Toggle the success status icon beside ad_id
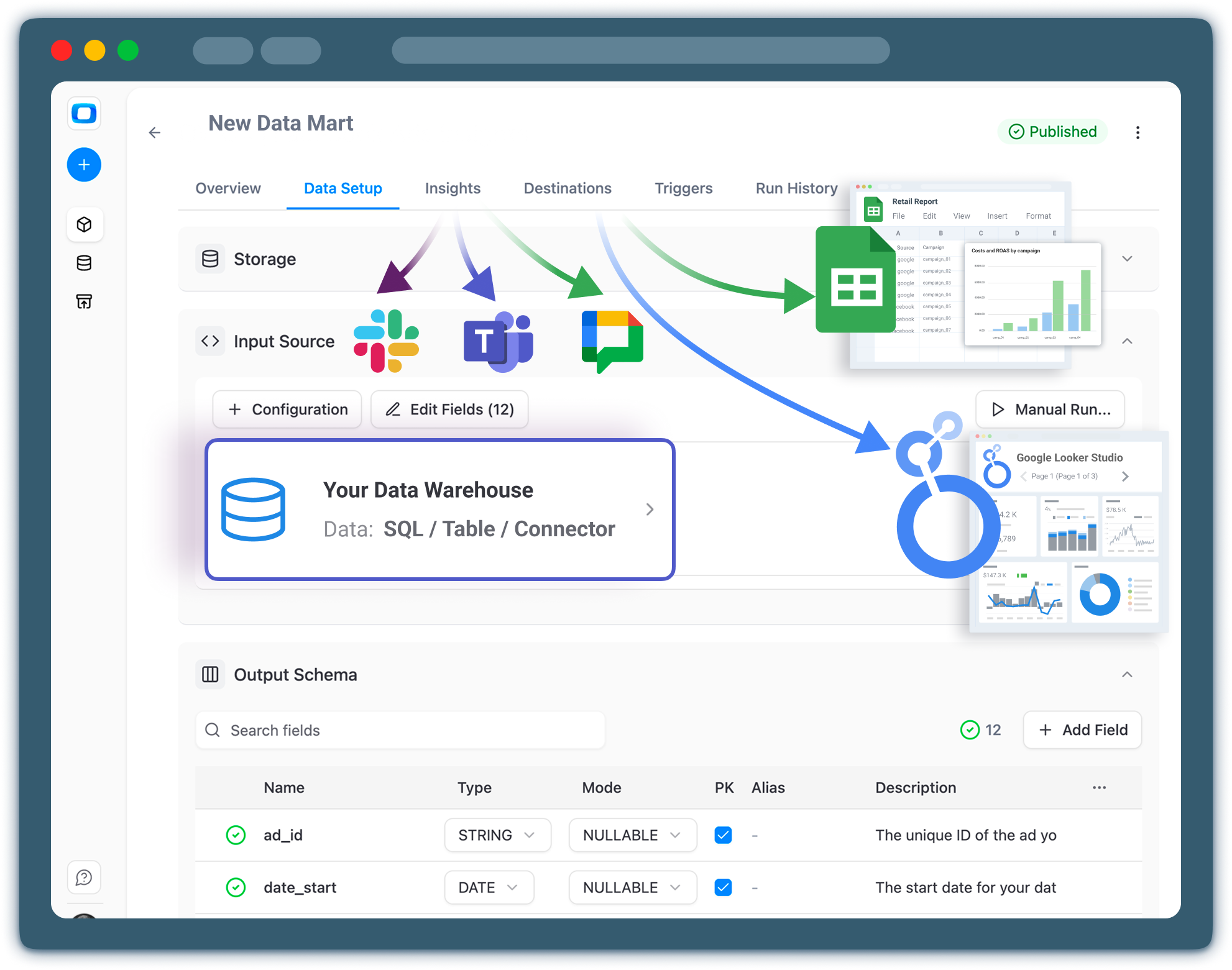Image resolution: width=1232 pixels, height=970 pixels. pos(236,835)
